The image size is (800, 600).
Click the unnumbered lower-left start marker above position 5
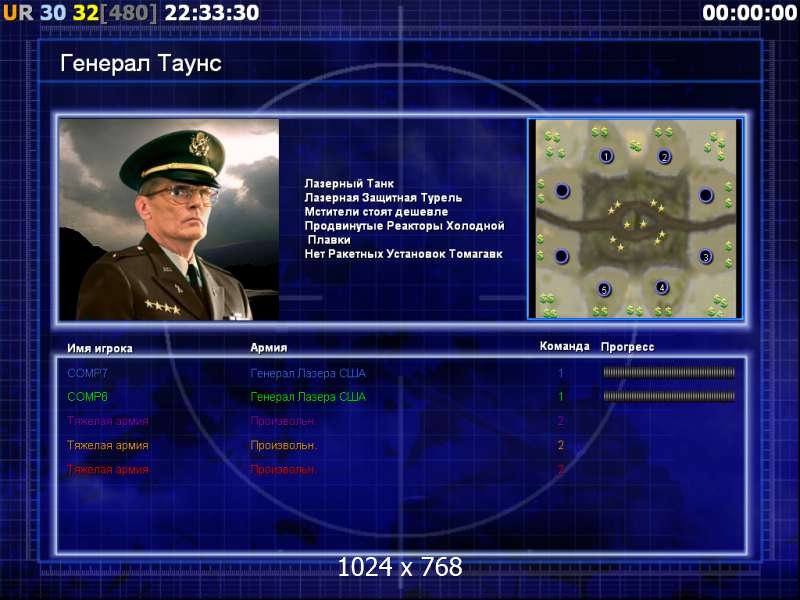pyautogui.click(x=561, y=256)
